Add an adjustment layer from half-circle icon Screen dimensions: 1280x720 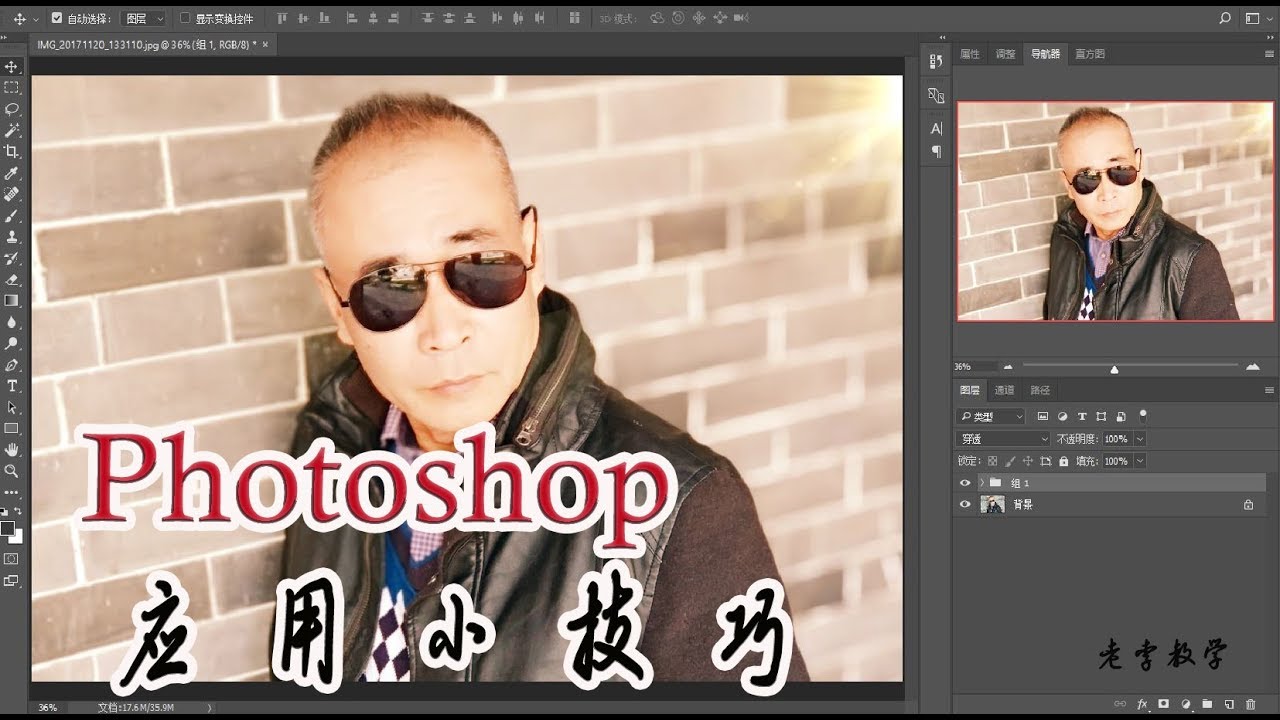click(x=1186, y=704)
